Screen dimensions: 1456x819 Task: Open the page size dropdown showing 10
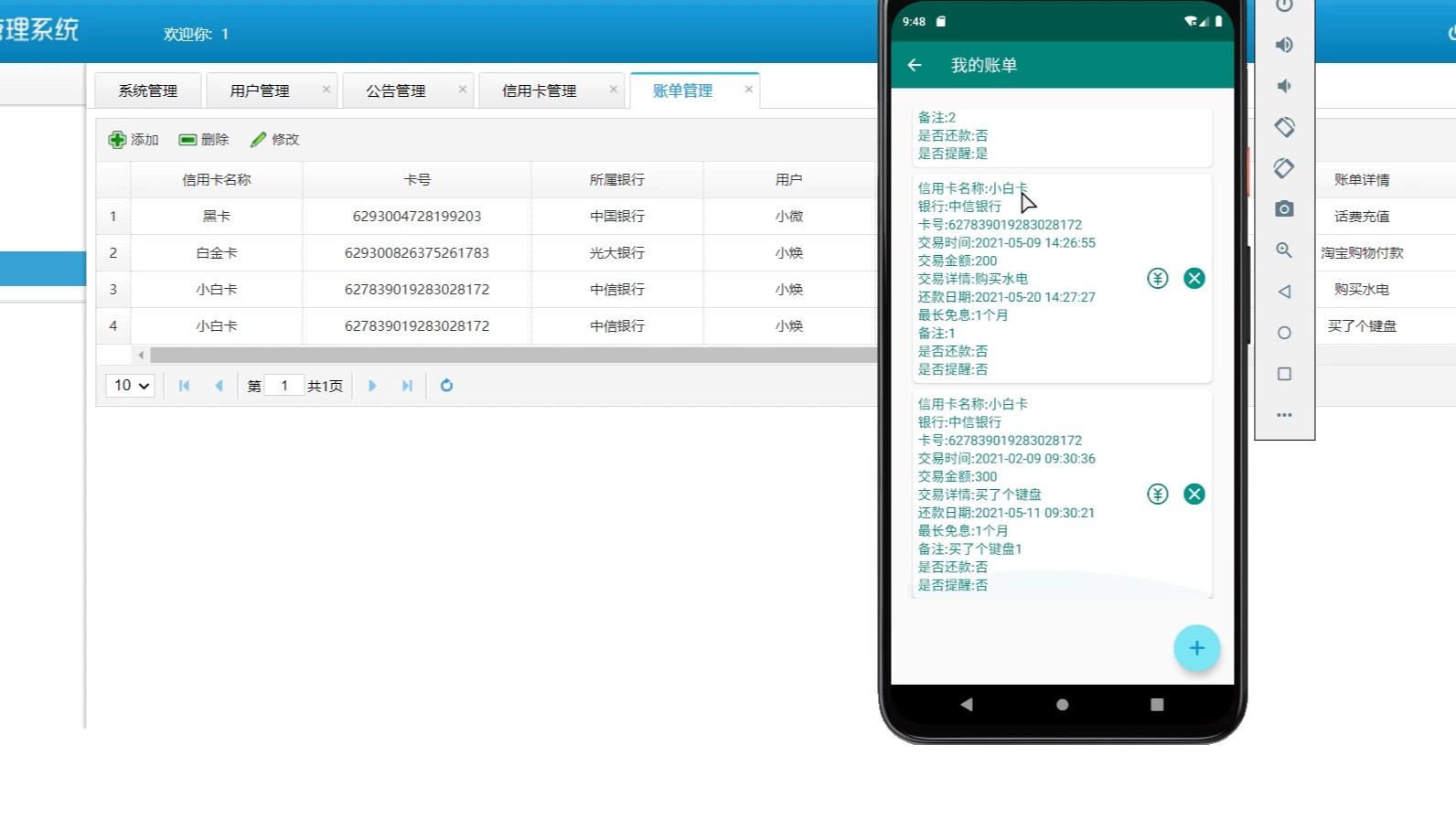[130, 386]
